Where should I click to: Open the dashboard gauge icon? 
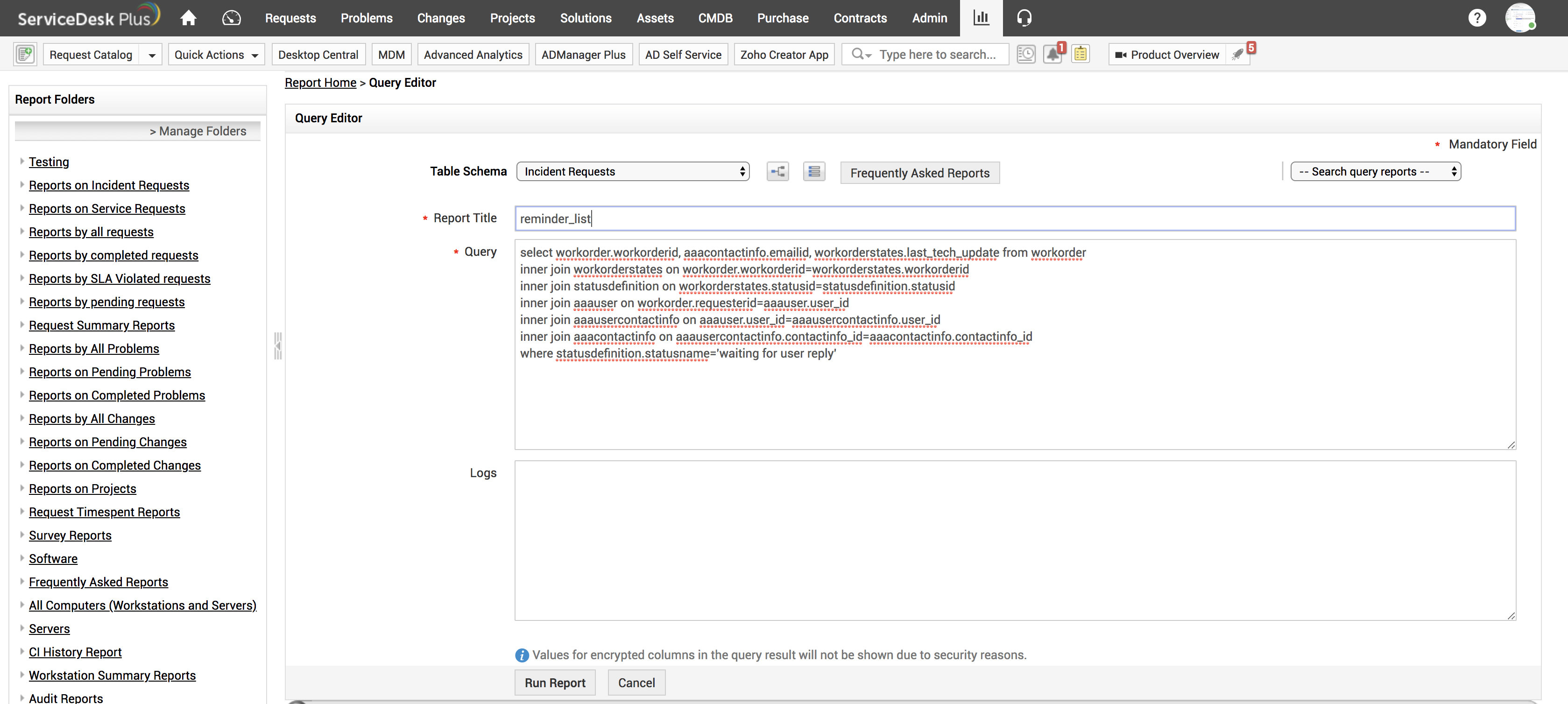tap(231, 18)
